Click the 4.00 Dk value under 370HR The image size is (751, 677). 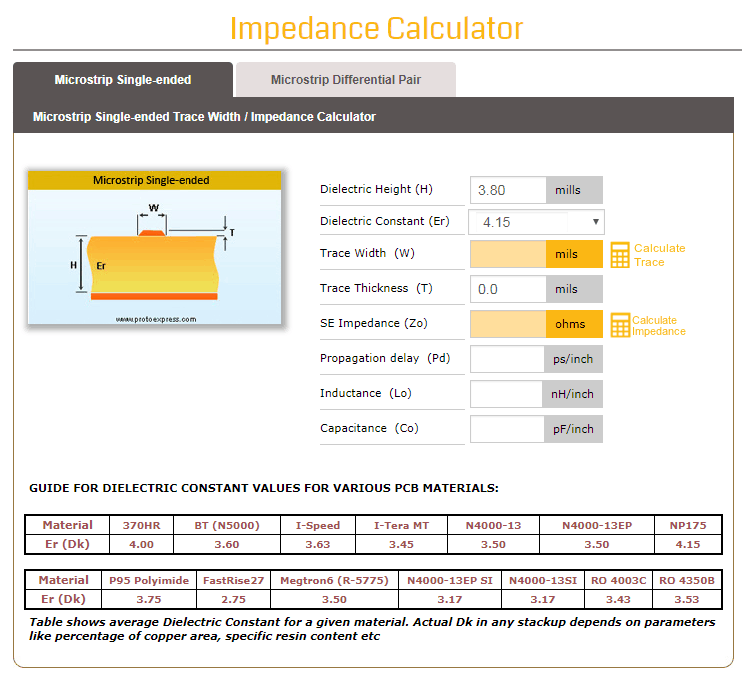(141, 544)
